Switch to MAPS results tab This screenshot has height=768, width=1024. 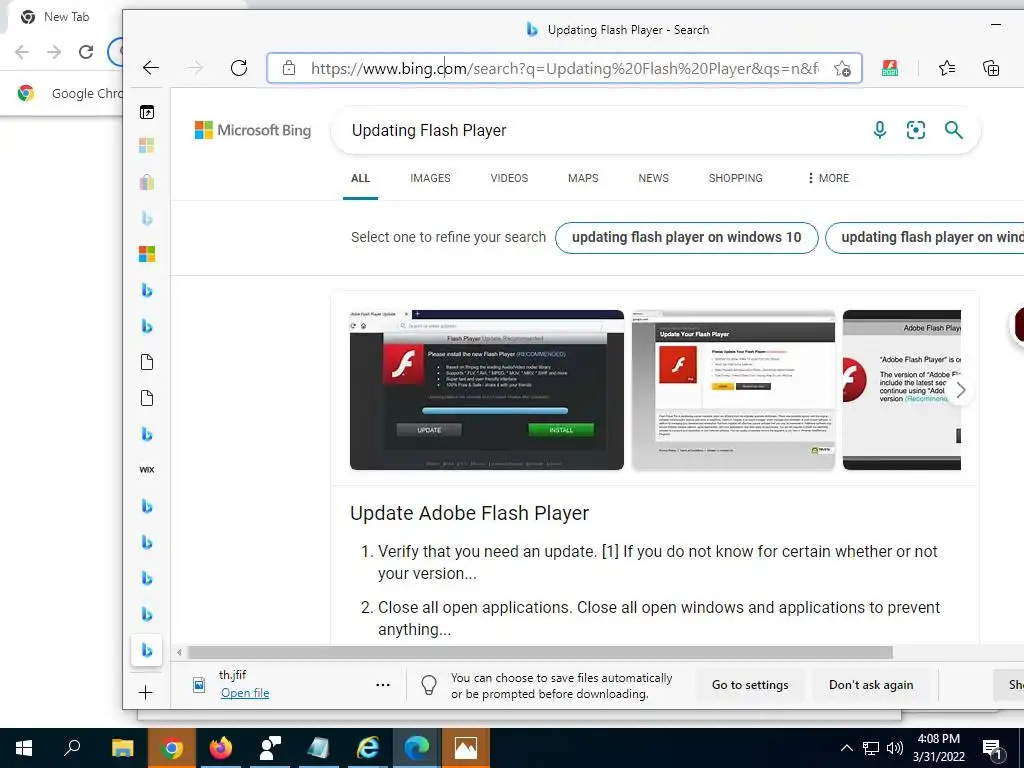pyautogui.click(x=583, y=178)
